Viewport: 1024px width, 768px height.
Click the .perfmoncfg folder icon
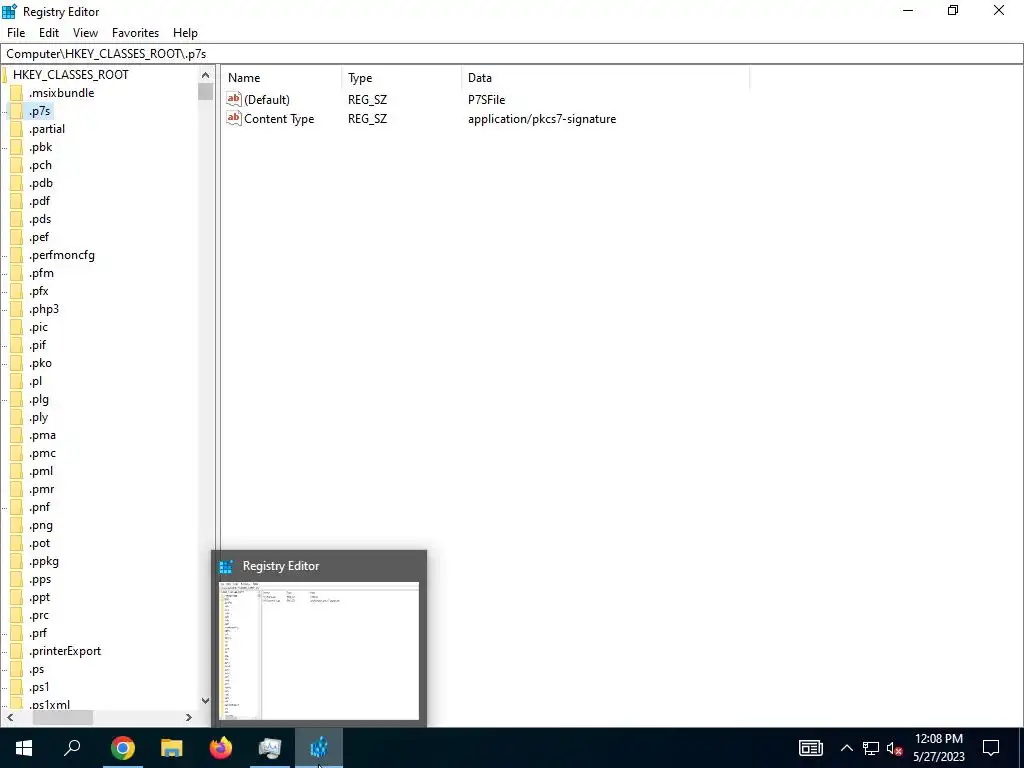[16, 255]
